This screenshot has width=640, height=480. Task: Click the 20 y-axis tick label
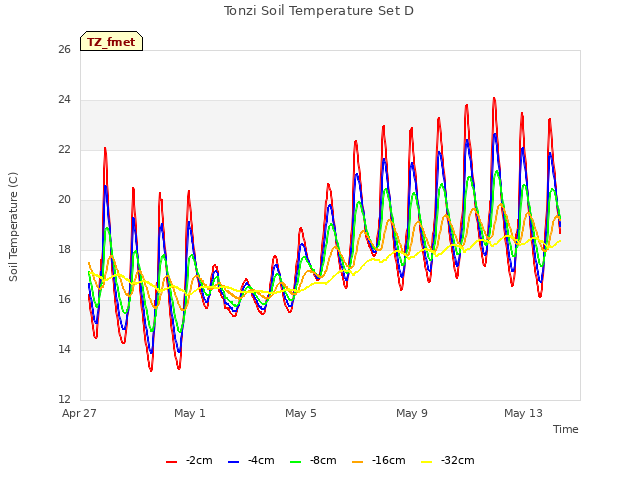[x=64, y=200]
